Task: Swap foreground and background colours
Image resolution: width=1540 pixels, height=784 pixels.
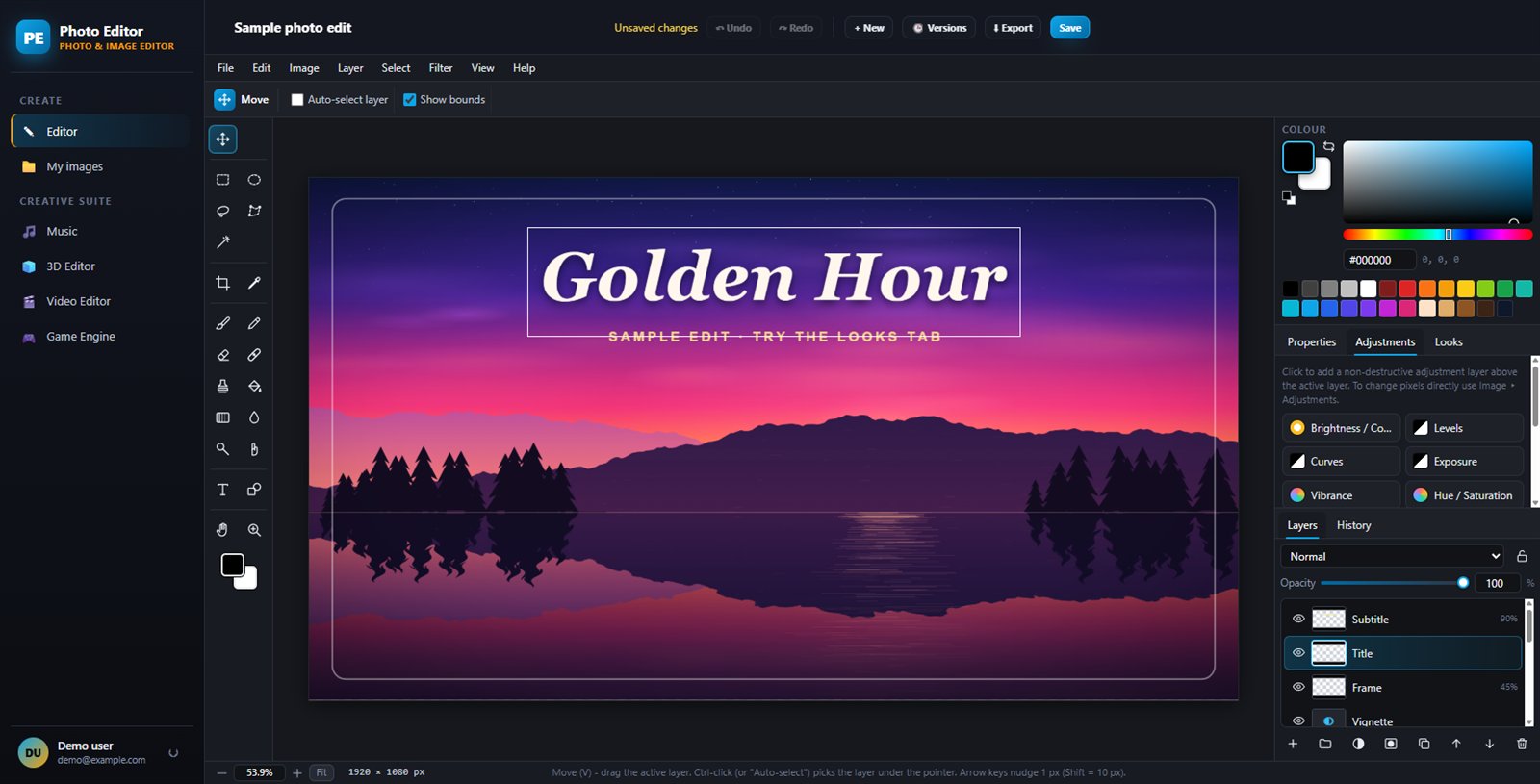Action: (1328, 146)
